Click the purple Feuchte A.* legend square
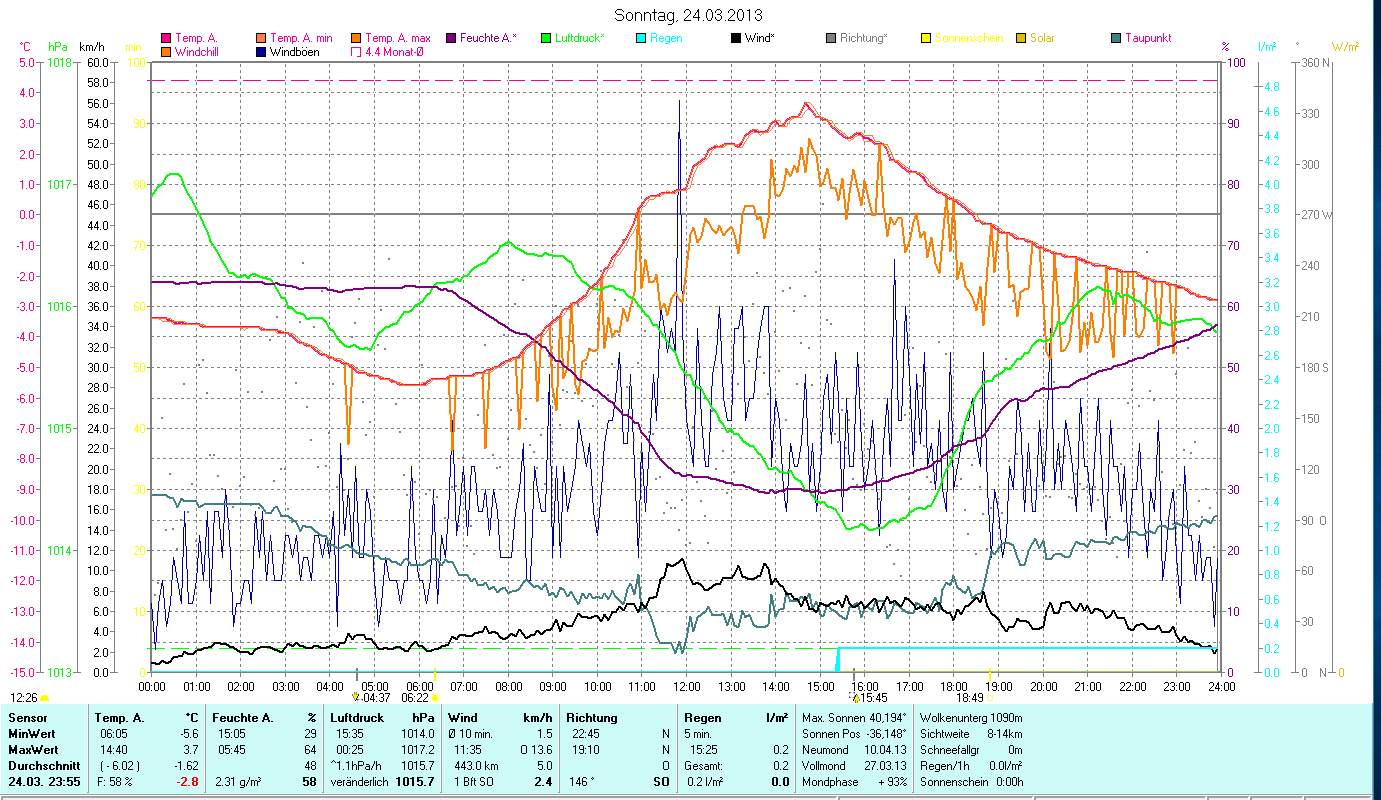The width and height of the screenshot is (1381, 800). click(x=451, y=38)
